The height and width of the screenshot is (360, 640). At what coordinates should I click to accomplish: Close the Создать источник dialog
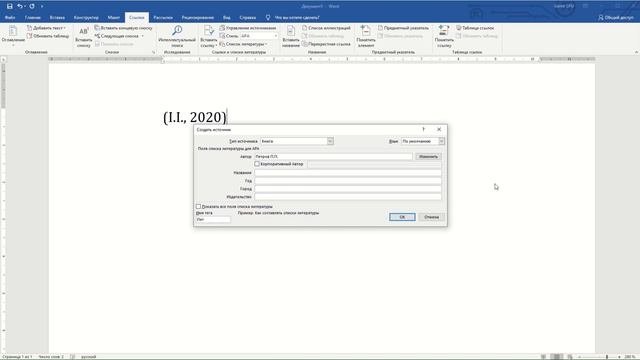(x=439, y=129)
